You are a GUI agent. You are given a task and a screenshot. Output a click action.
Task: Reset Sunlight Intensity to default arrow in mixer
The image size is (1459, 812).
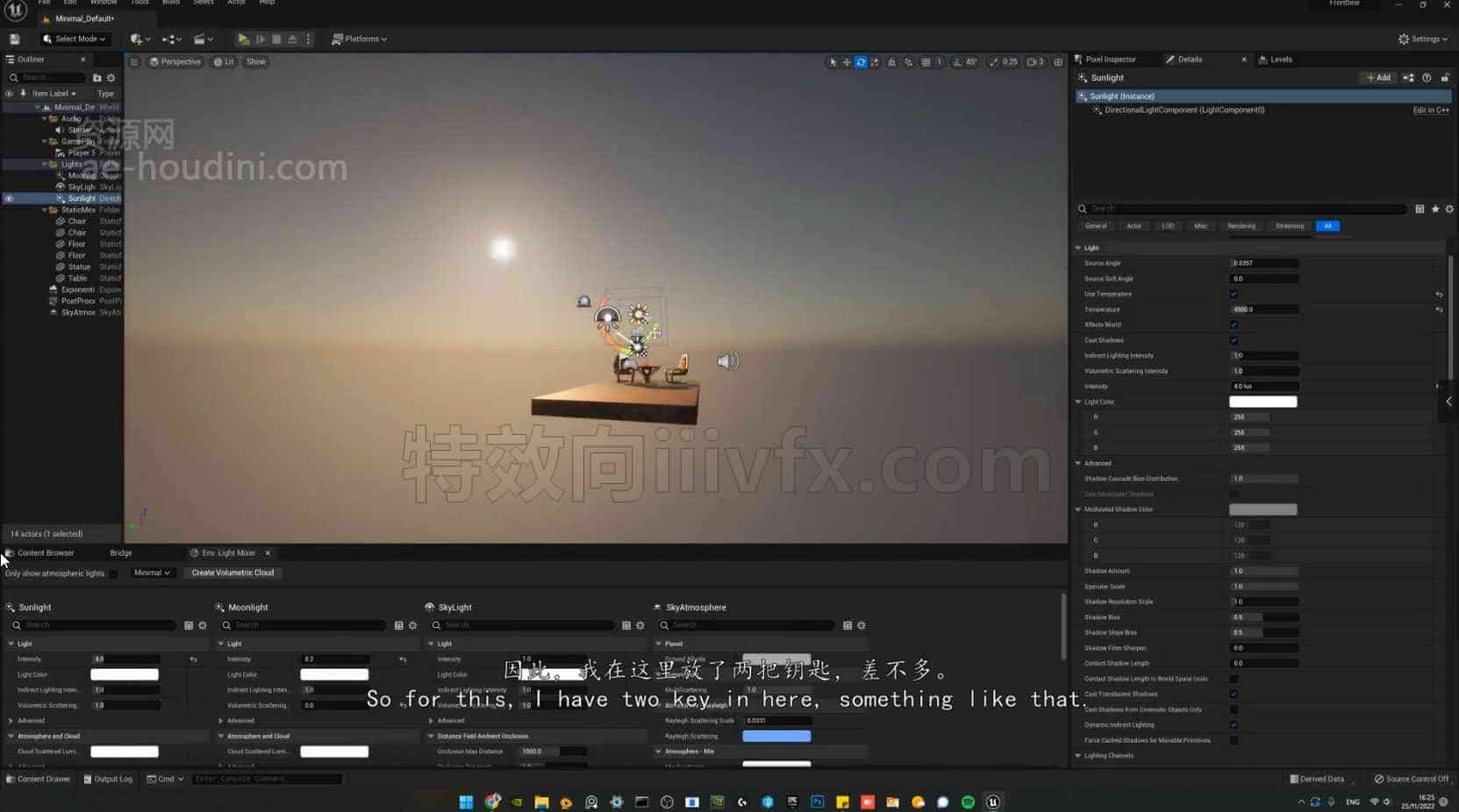tap(193, 659)
